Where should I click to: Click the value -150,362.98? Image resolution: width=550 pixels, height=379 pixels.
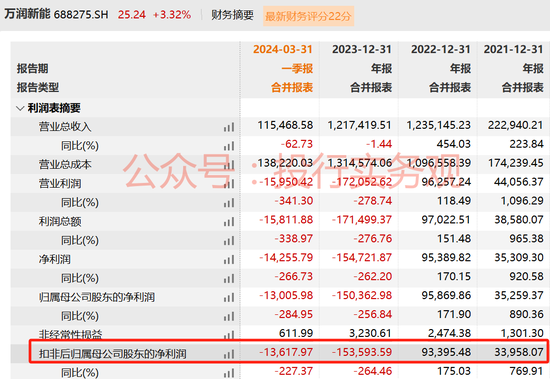pos(362,296)
